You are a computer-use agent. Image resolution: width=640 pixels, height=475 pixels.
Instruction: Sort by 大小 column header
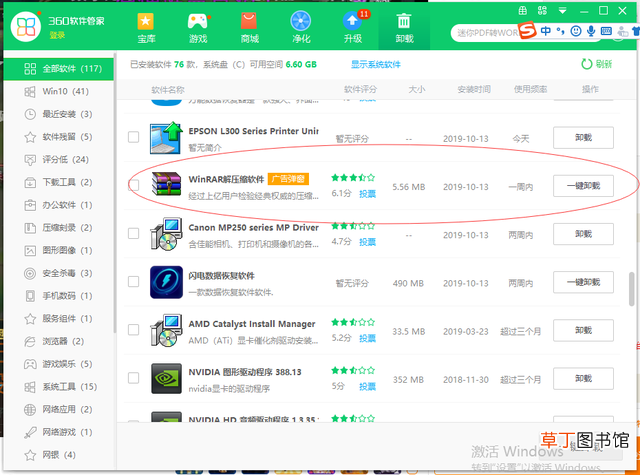(x=417, y=89)
